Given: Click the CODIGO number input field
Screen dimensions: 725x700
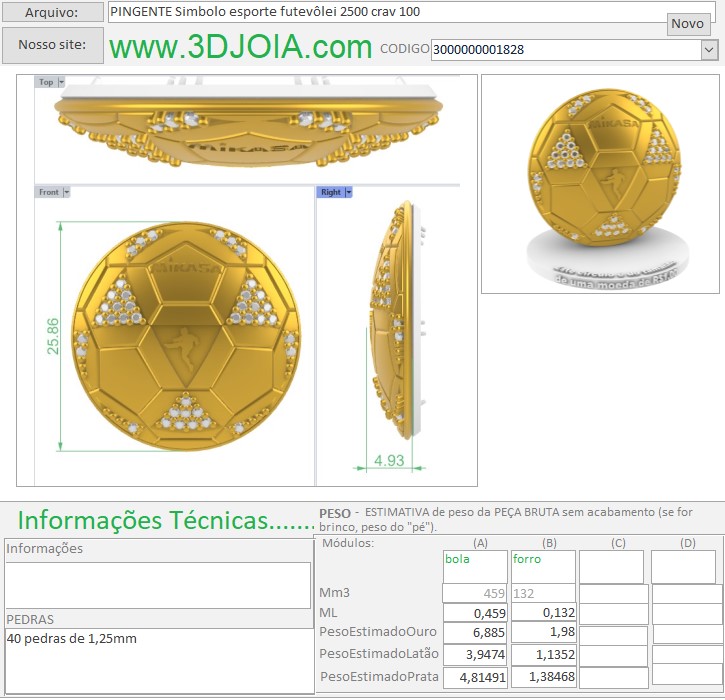Looking at the screenshot, I should click(x=565, y=49).
